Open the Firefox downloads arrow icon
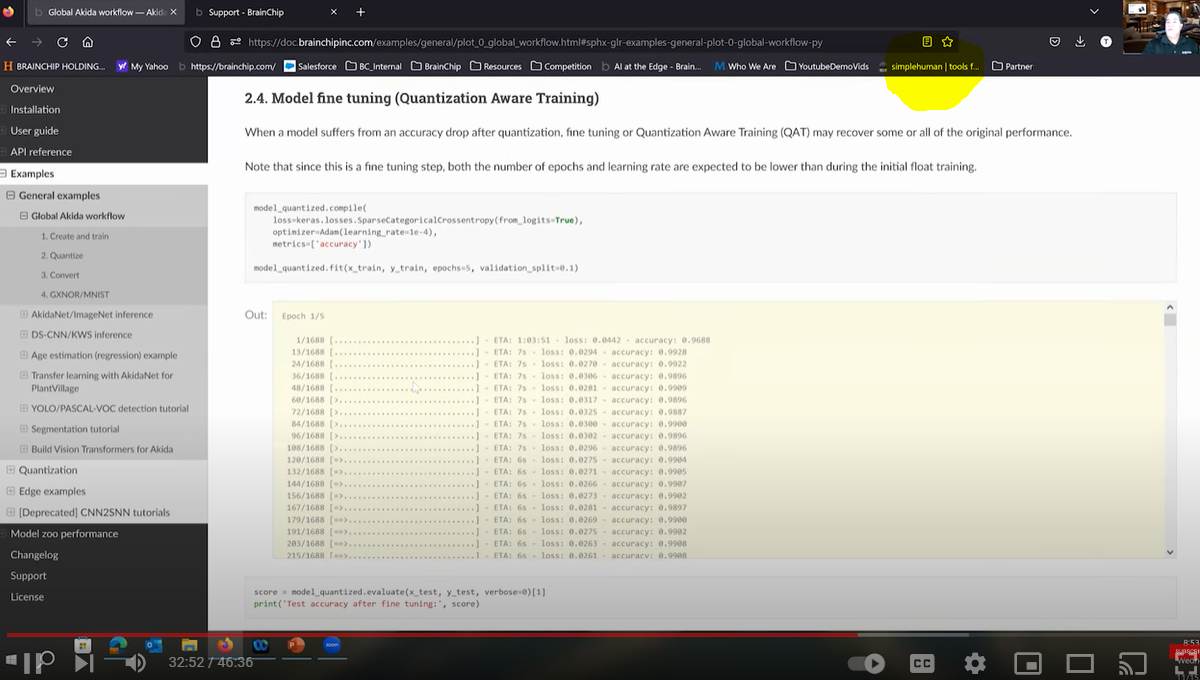 pos(1080,42)
